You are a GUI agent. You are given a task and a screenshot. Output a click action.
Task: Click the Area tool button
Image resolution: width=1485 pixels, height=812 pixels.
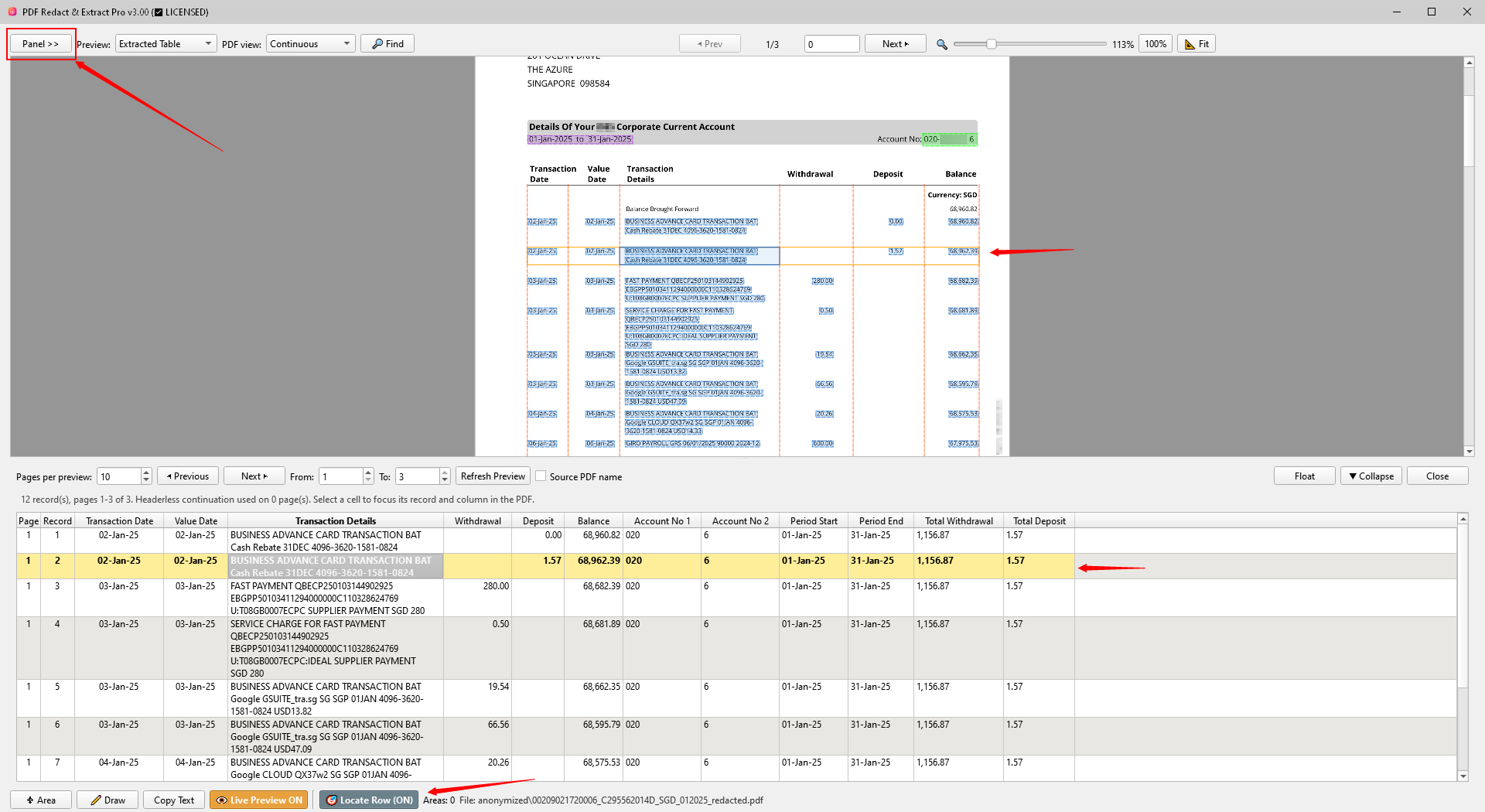41,800
